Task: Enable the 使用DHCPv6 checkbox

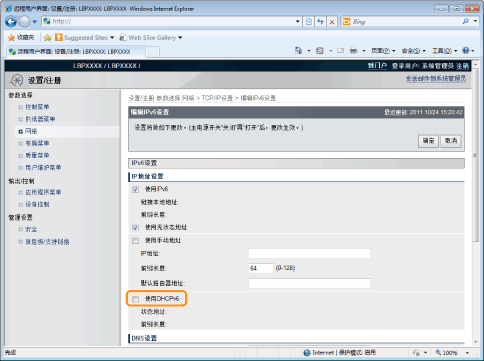Action: click(135, 299)
